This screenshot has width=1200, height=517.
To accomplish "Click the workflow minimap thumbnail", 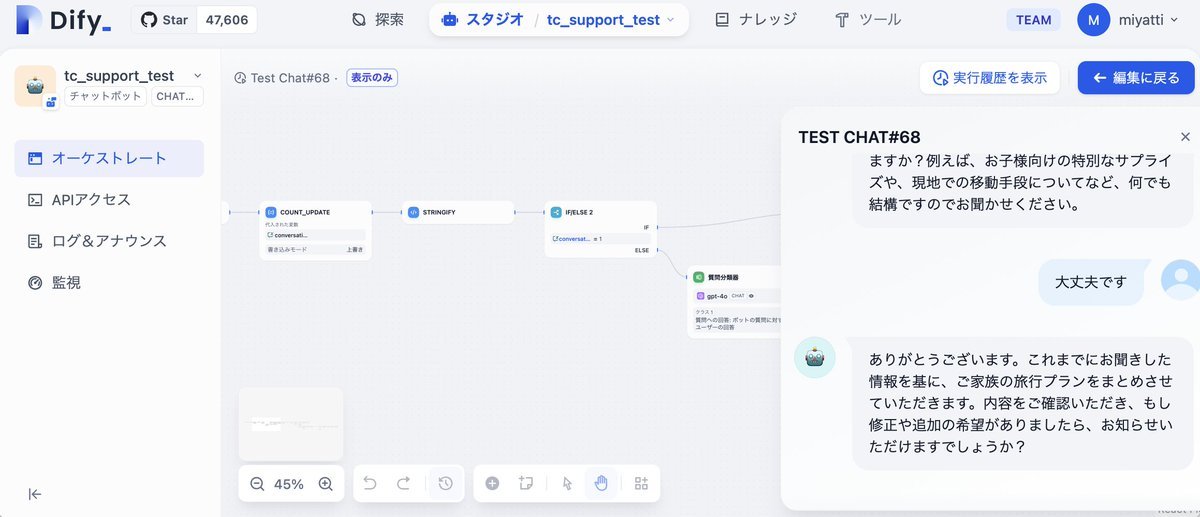I will coord(291,424).
